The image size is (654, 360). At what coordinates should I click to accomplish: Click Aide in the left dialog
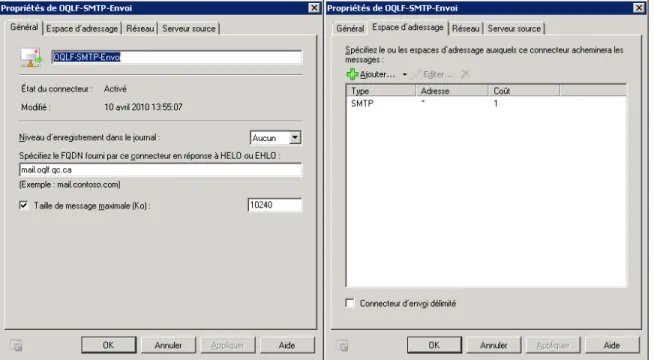click(287, 345)
